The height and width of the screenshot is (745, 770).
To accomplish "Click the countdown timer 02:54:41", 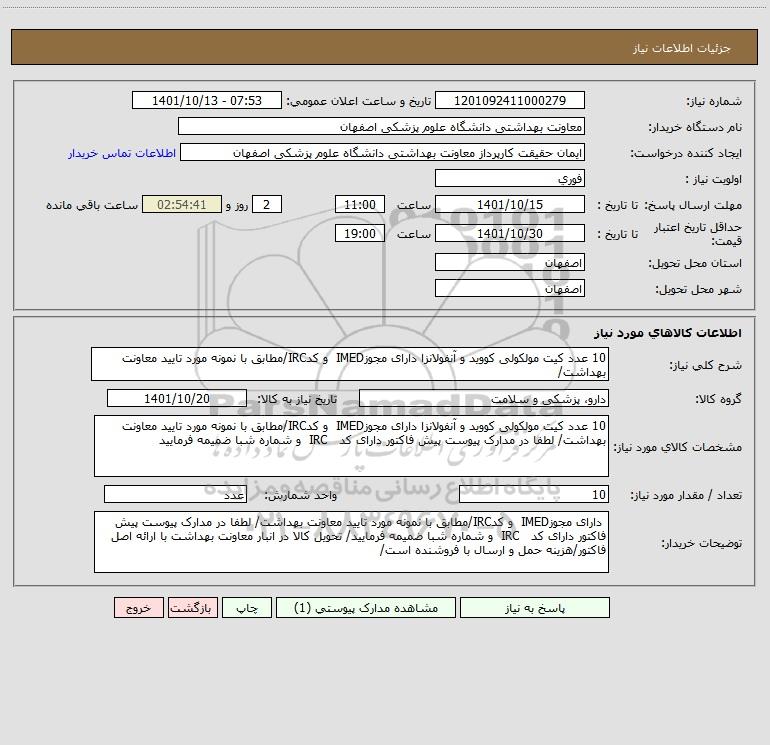I will click(182, 204).
